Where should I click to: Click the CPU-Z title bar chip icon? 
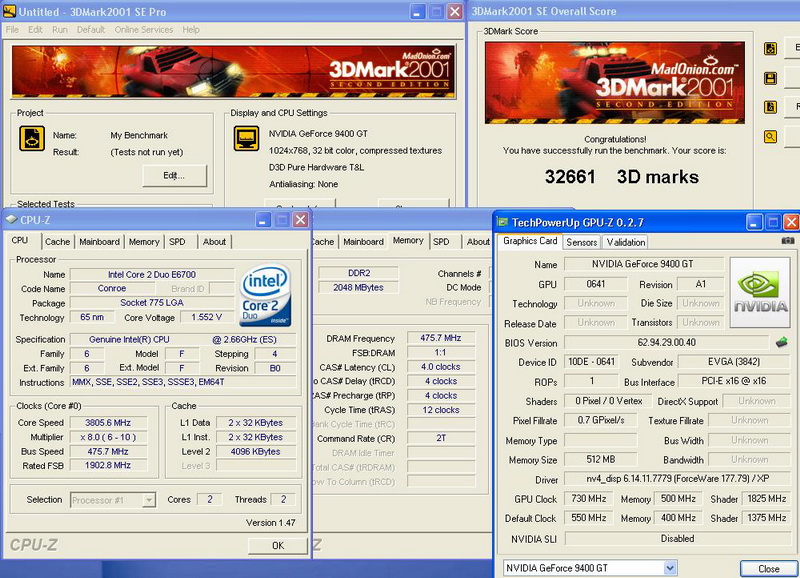[11, 219]
